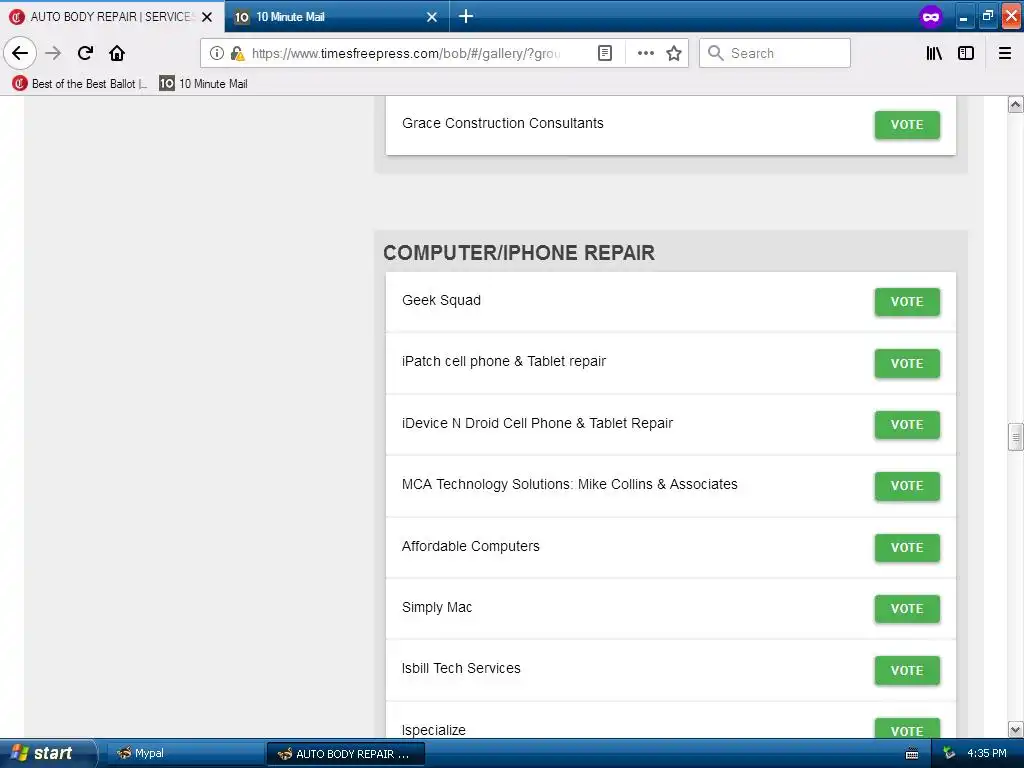The width and height of the screenshot is (1024, 768).
Task: Open the hamburger application menu
Action: (x=1005, y=53)
